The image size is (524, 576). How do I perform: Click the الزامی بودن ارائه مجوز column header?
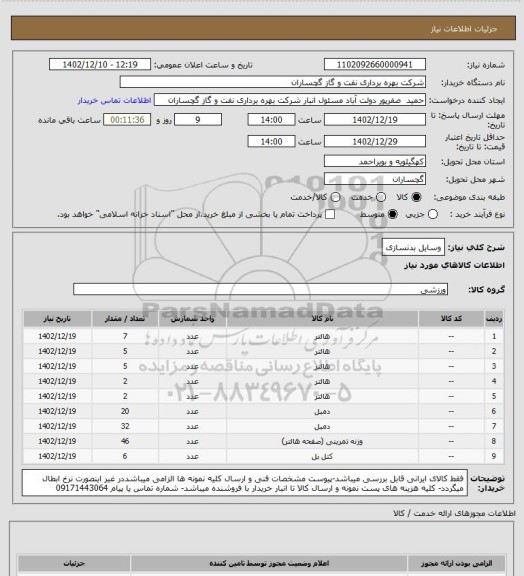[x=456, y=563]
